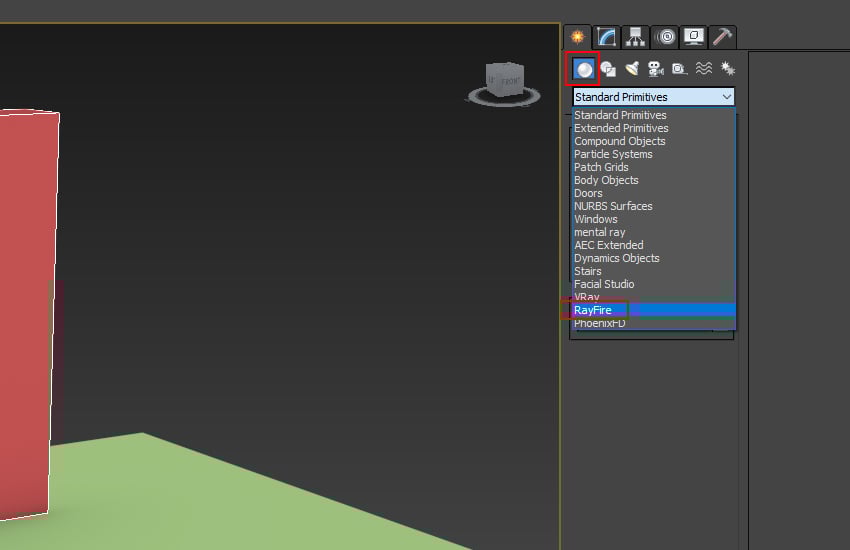Open the Create command panel tab

[578, 37]
